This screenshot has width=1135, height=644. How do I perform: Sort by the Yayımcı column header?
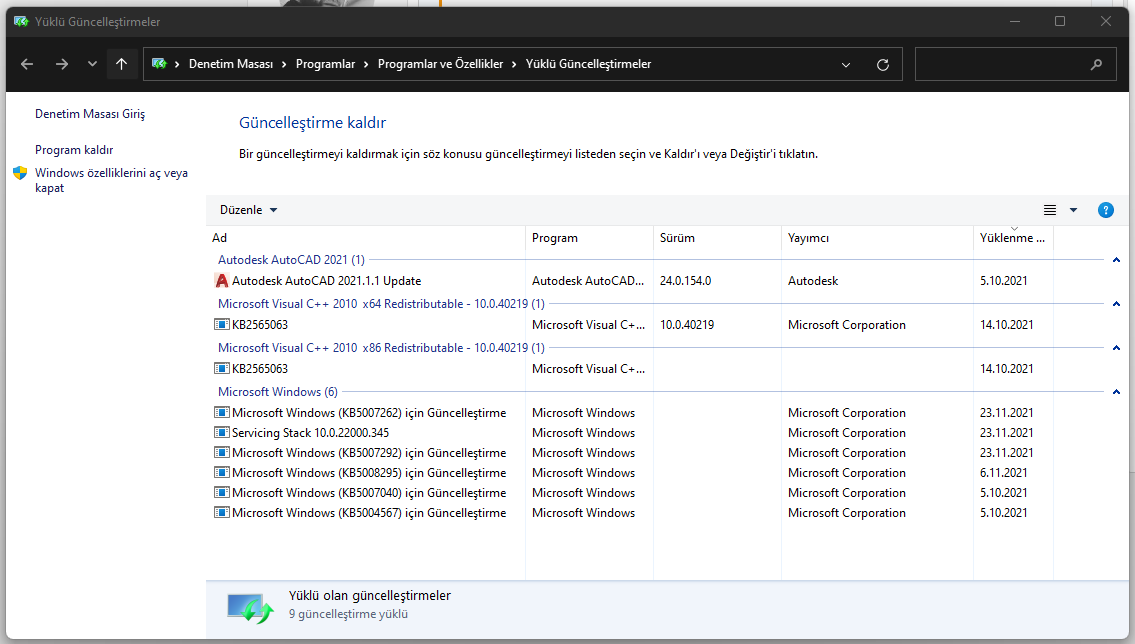tap(877, 237)
